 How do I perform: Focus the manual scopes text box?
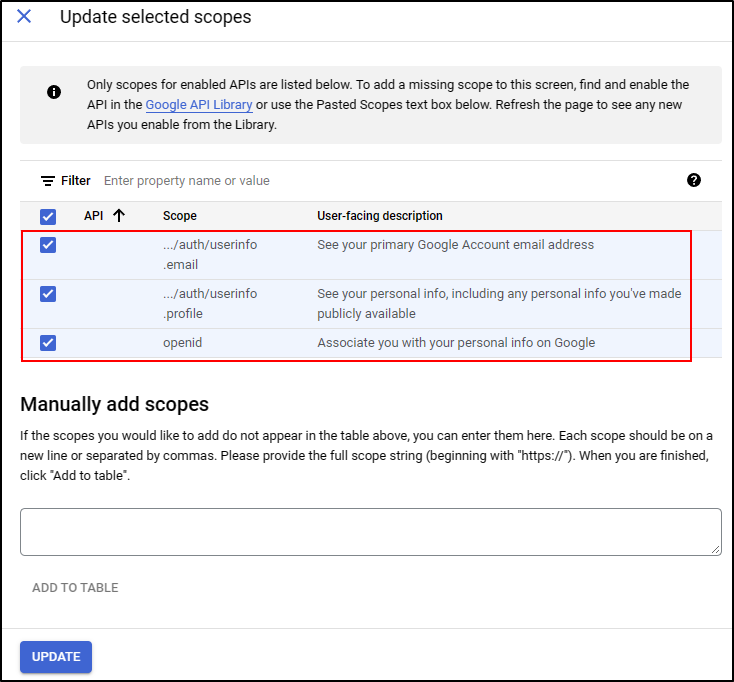[x=370, y=531]
